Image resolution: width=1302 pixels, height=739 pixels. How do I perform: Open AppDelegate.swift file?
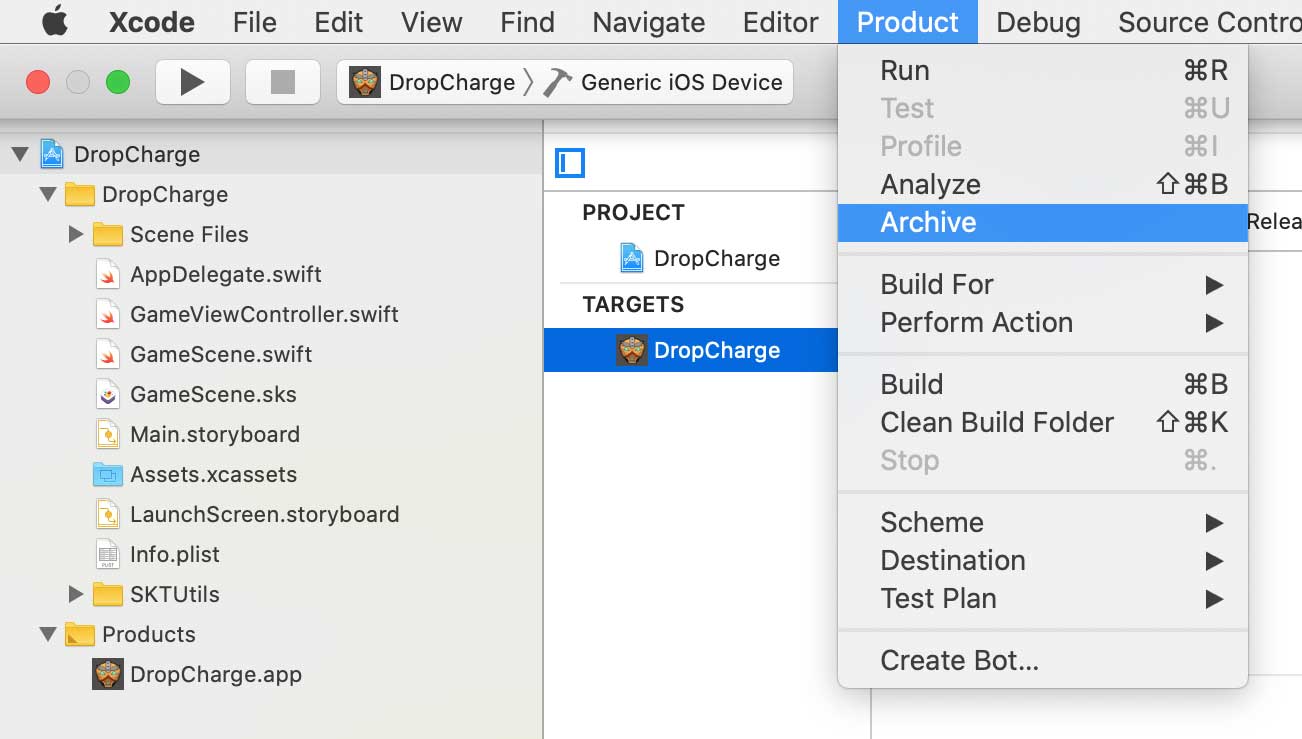[x=225, y=274]
